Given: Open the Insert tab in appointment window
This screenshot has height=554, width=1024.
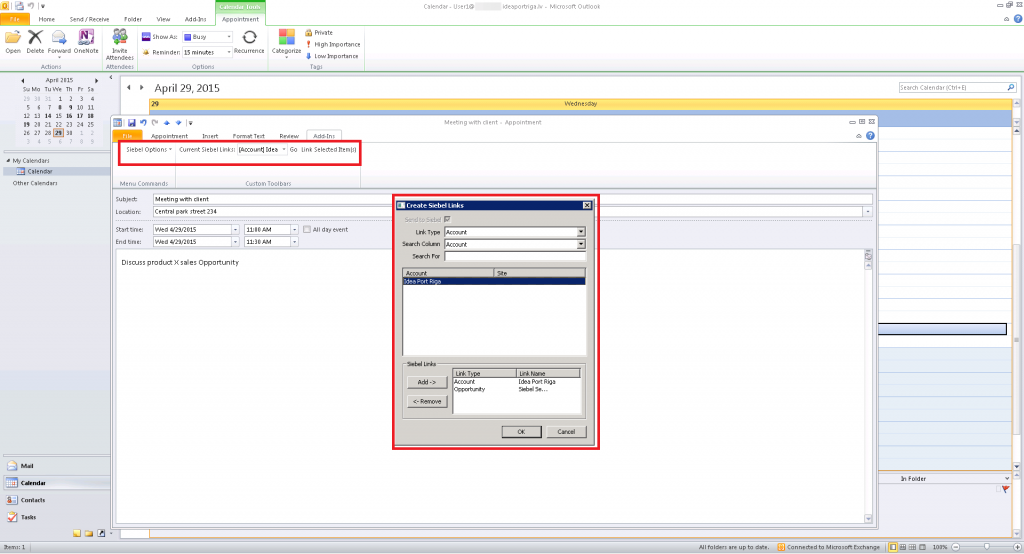Looking at the screenshot, I should pos(210,137).
